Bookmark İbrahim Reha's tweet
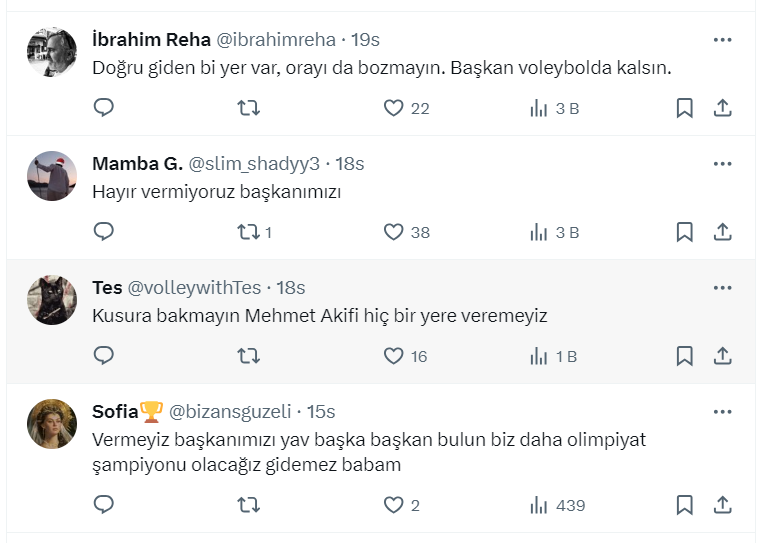This screenshot has height=543, width=769. pyautogui.click(x=684, y=108)
